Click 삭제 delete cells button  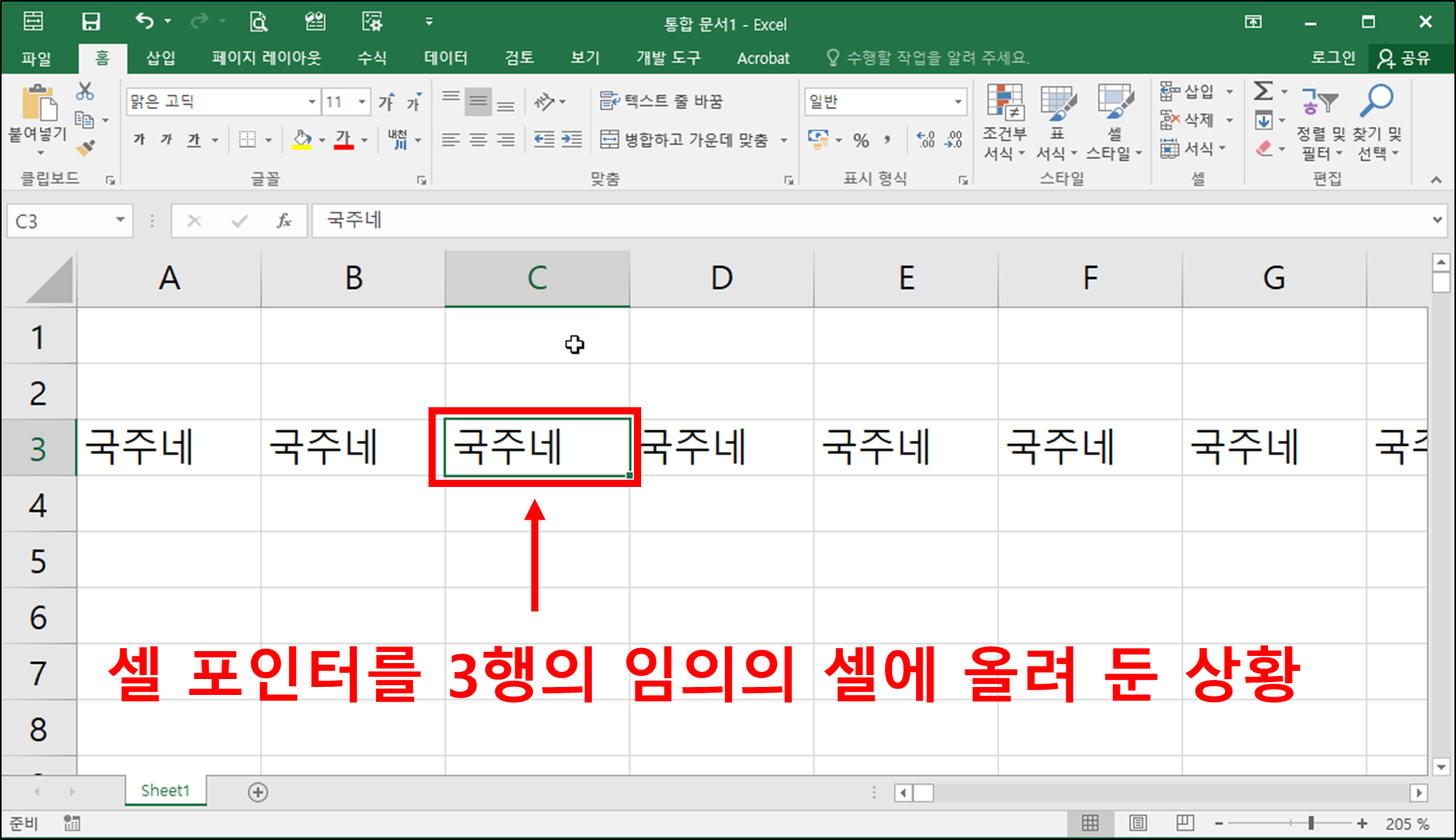pos(1188,120)
